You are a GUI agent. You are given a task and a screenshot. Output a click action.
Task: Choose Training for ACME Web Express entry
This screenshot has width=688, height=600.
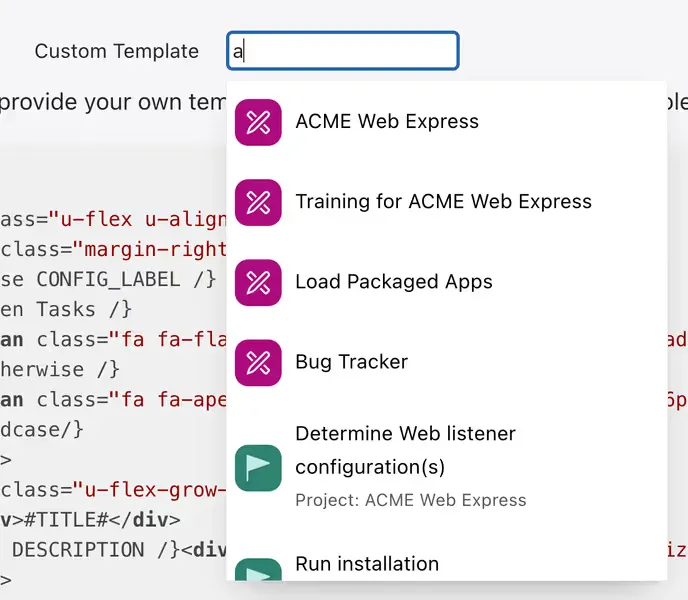(x=447, y=202)
